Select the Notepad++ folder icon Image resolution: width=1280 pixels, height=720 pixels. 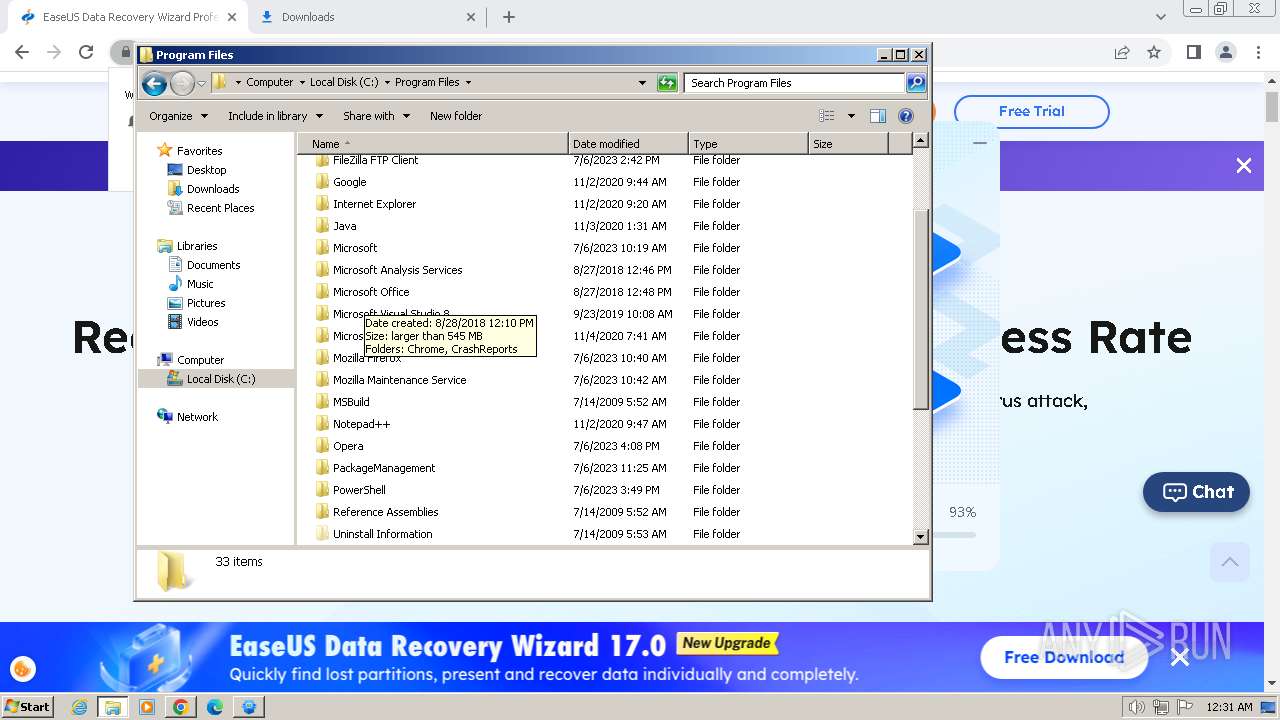[x=322, y=424]
